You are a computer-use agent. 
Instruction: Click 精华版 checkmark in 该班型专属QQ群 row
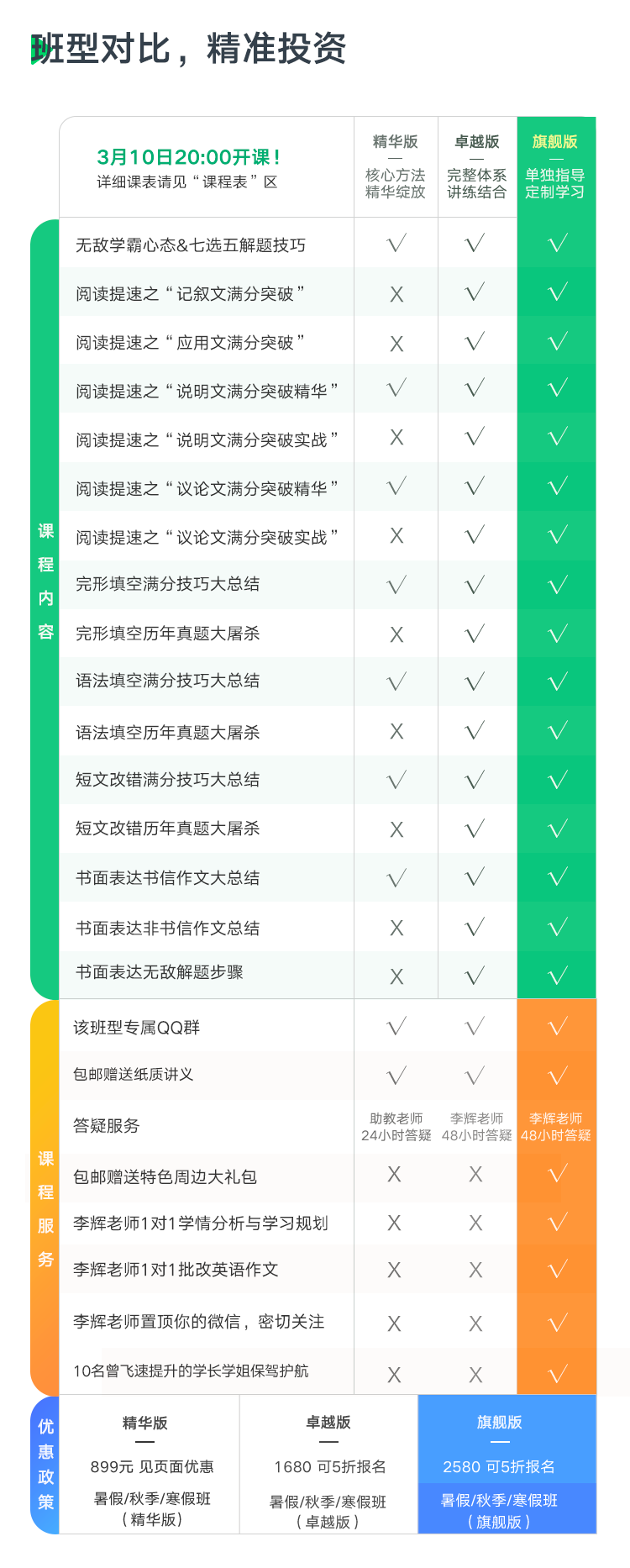point(396,1026)
